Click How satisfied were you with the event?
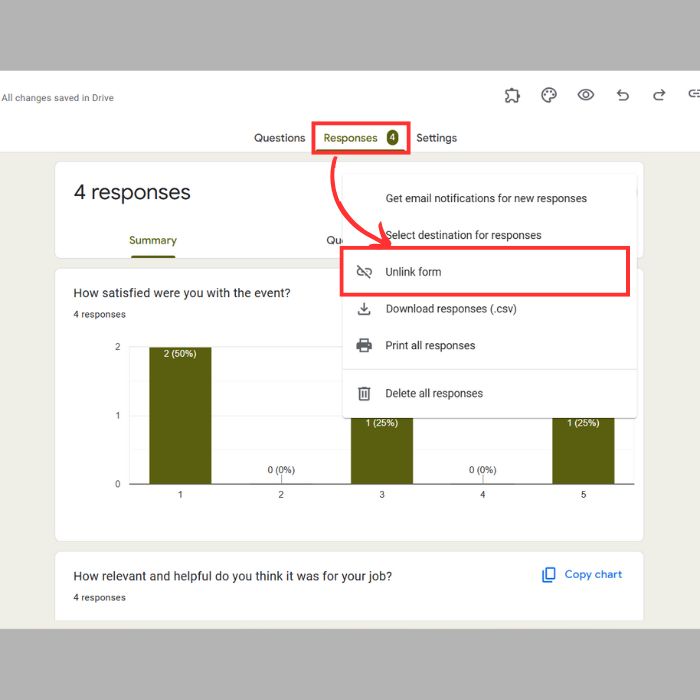 click(x=182, y=293)
